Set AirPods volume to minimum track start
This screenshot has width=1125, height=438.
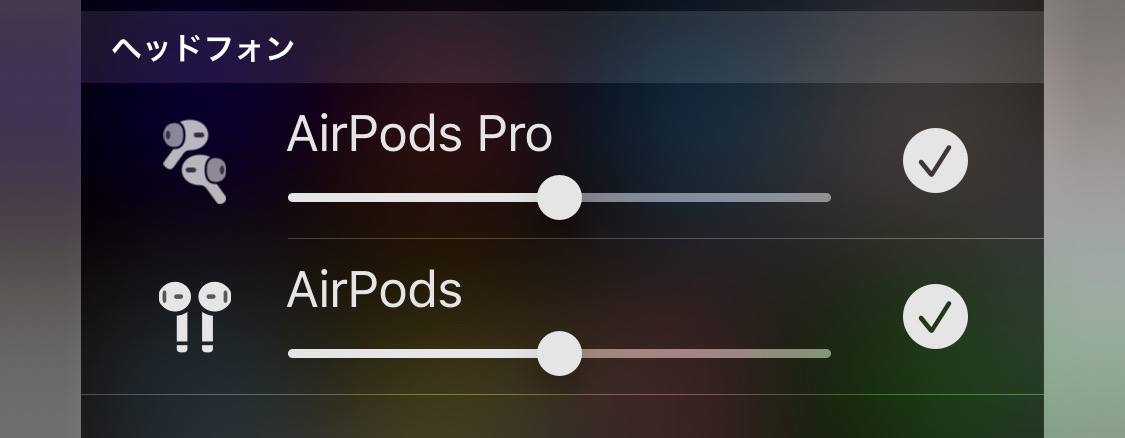click(x=292, y=353)
